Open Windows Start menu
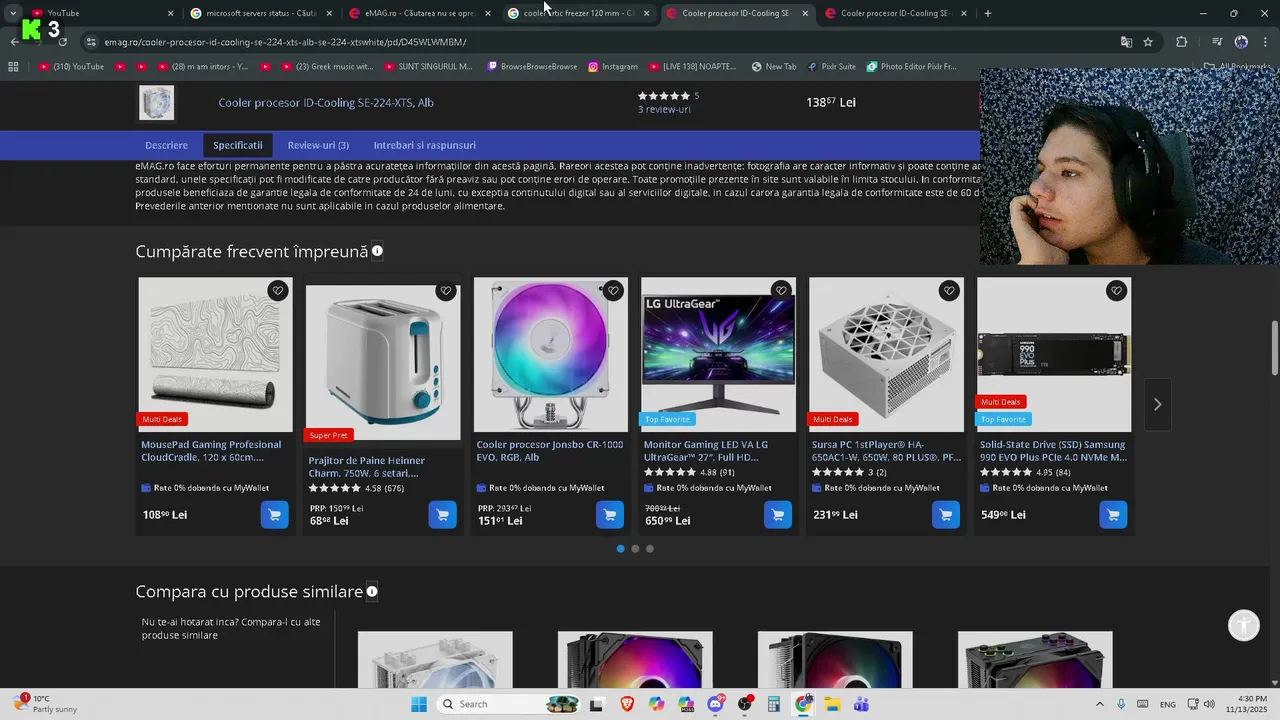This screenshot has width=1280, height=720. coord(419,704)
